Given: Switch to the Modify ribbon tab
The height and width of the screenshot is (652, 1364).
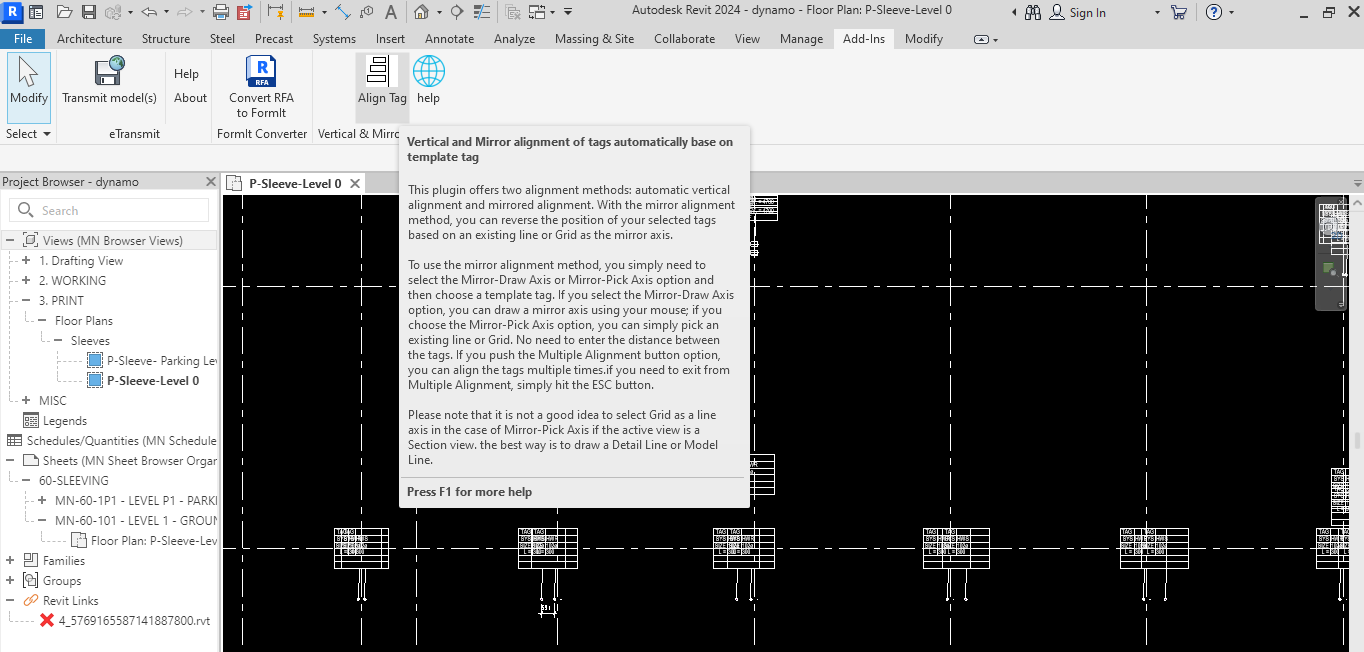Looking at the screenshot, I should click(x=924, y=39).
